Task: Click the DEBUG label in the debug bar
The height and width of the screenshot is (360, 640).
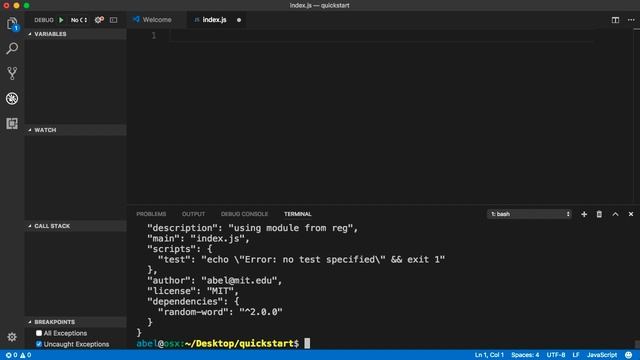Action: [x=44, y=20]
